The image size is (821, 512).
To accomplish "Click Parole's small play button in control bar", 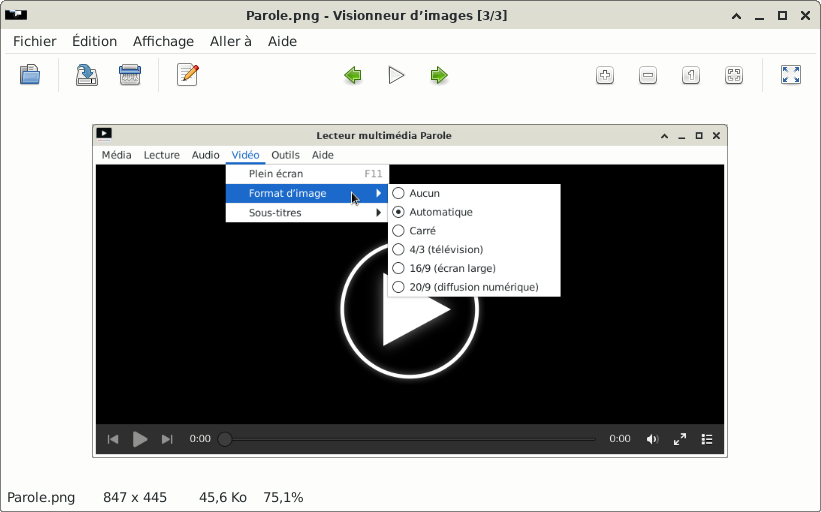I will (140, 439).
